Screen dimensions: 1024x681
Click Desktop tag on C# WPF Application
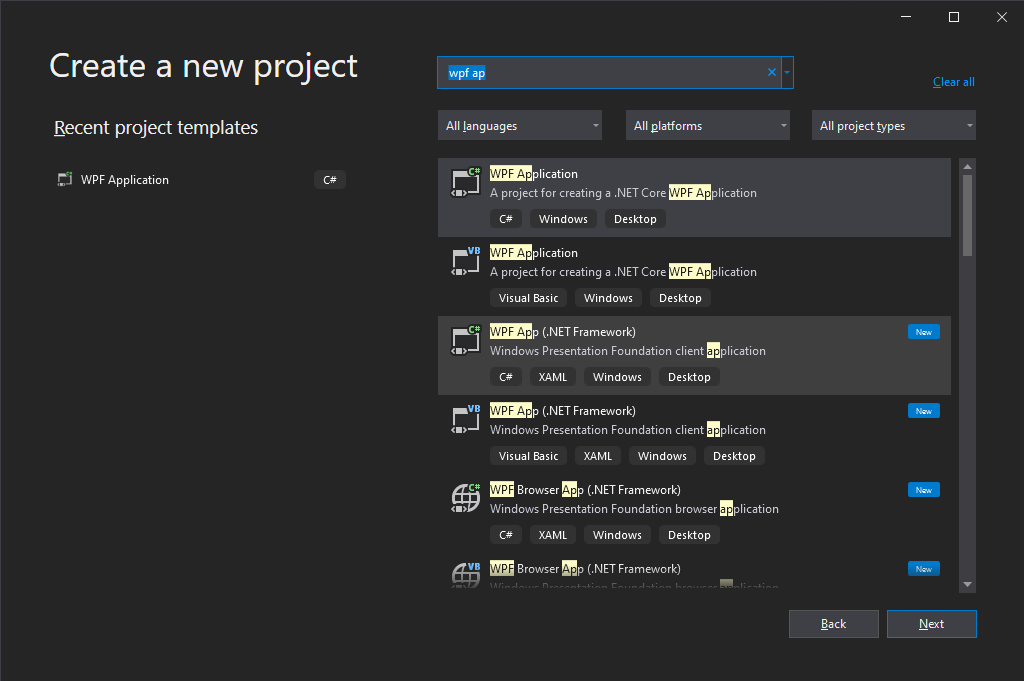click(635, 219)
